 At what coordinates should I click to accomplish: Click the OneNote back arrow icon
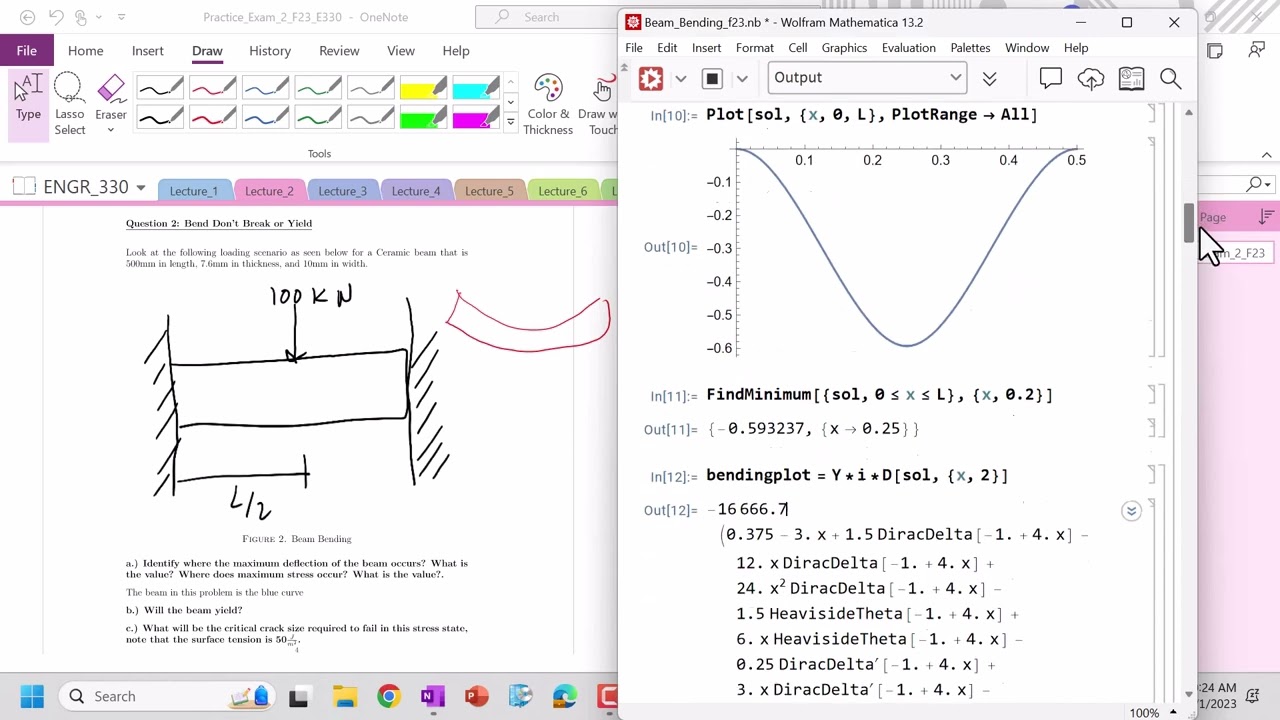(x=27, y=17)
